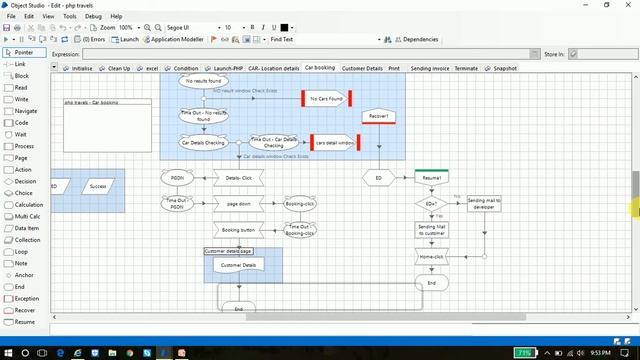Open the Windows Start menu
640x360 pixels.
point(8,353)
